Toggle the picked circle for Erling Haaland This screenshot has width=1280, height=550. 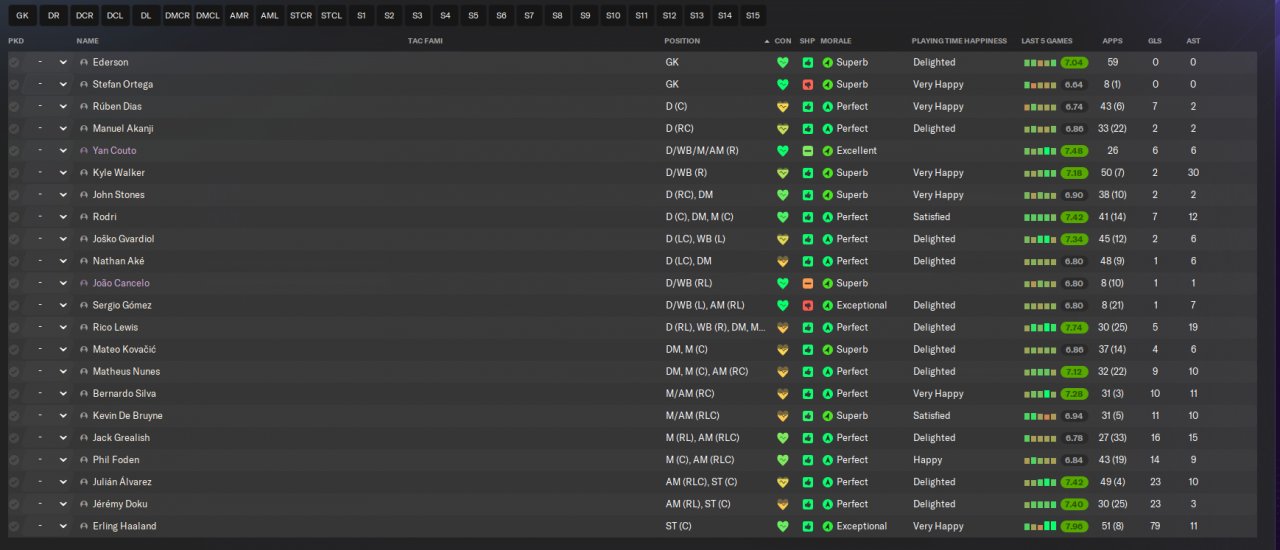pos(14,526)
